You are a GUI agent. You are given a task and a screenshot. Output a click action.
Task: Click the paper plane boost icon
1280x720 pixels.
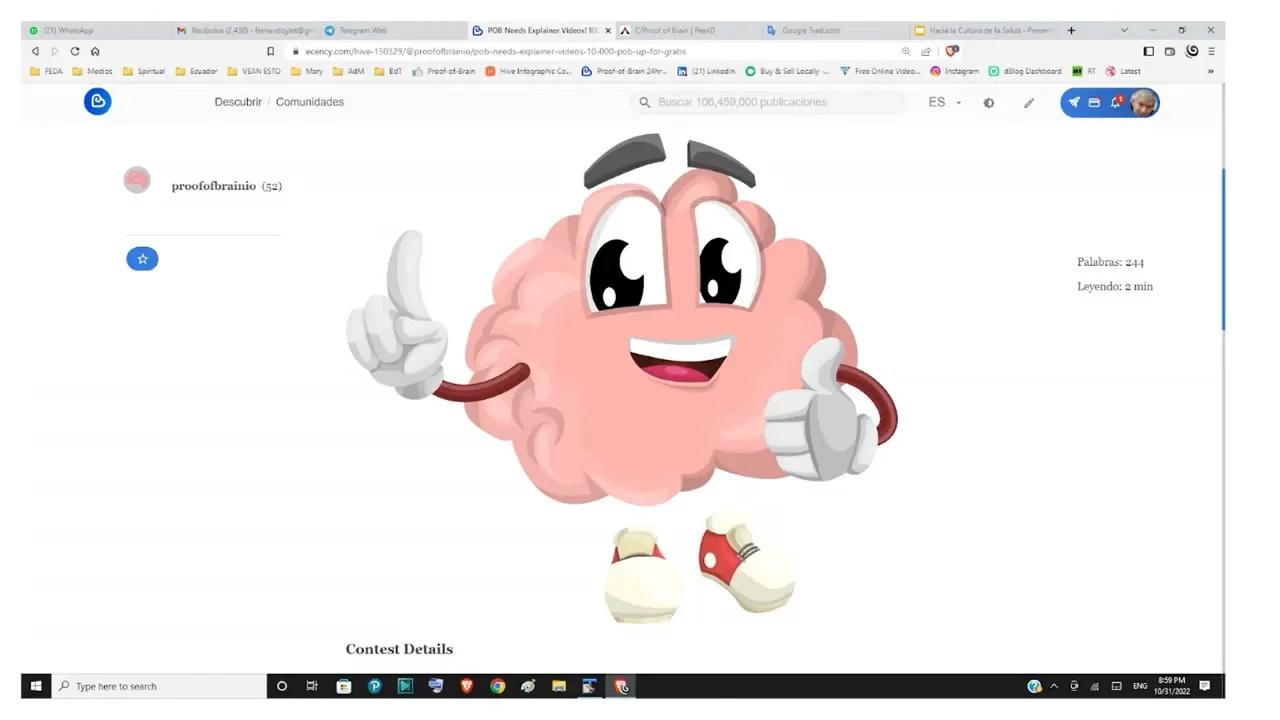point(1074,102)
